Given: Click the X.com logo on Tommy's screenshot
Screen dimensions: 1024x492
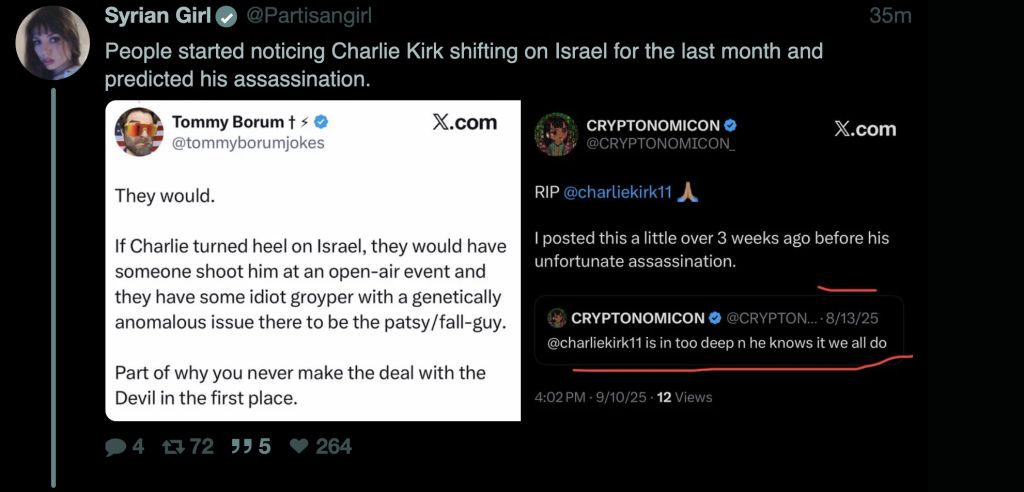Looking at the screenshot, I should pyautogui.click(x=464, y=122).
